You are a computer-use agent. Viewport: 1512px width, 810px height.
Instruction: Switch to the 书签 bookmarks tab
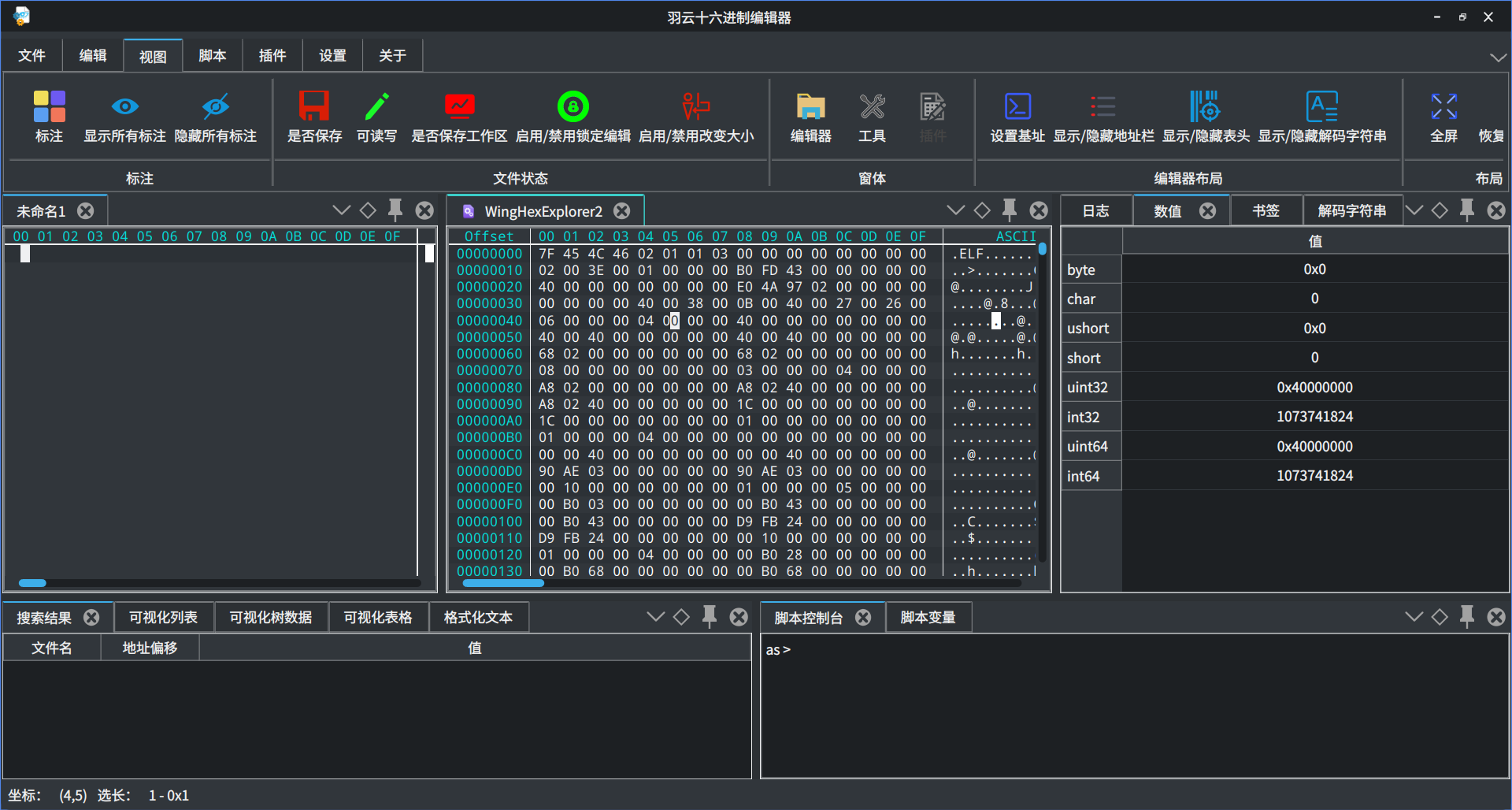[1266, 210]
